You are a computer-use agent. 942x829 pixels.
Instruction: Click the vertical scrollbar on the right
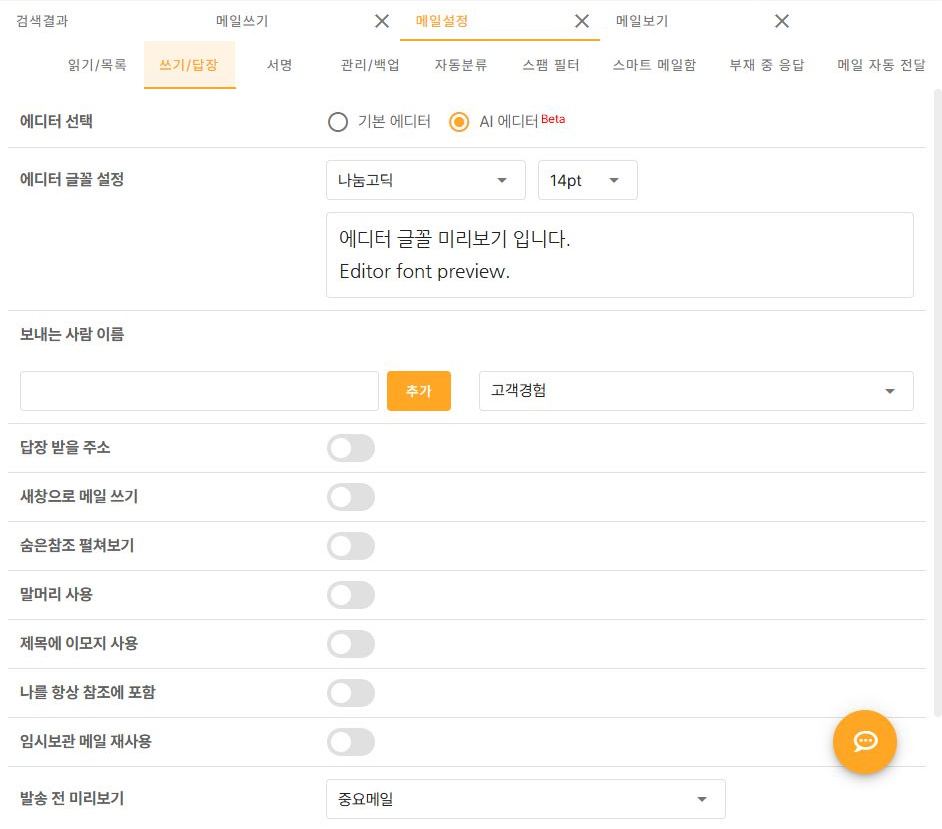point(937,402)
